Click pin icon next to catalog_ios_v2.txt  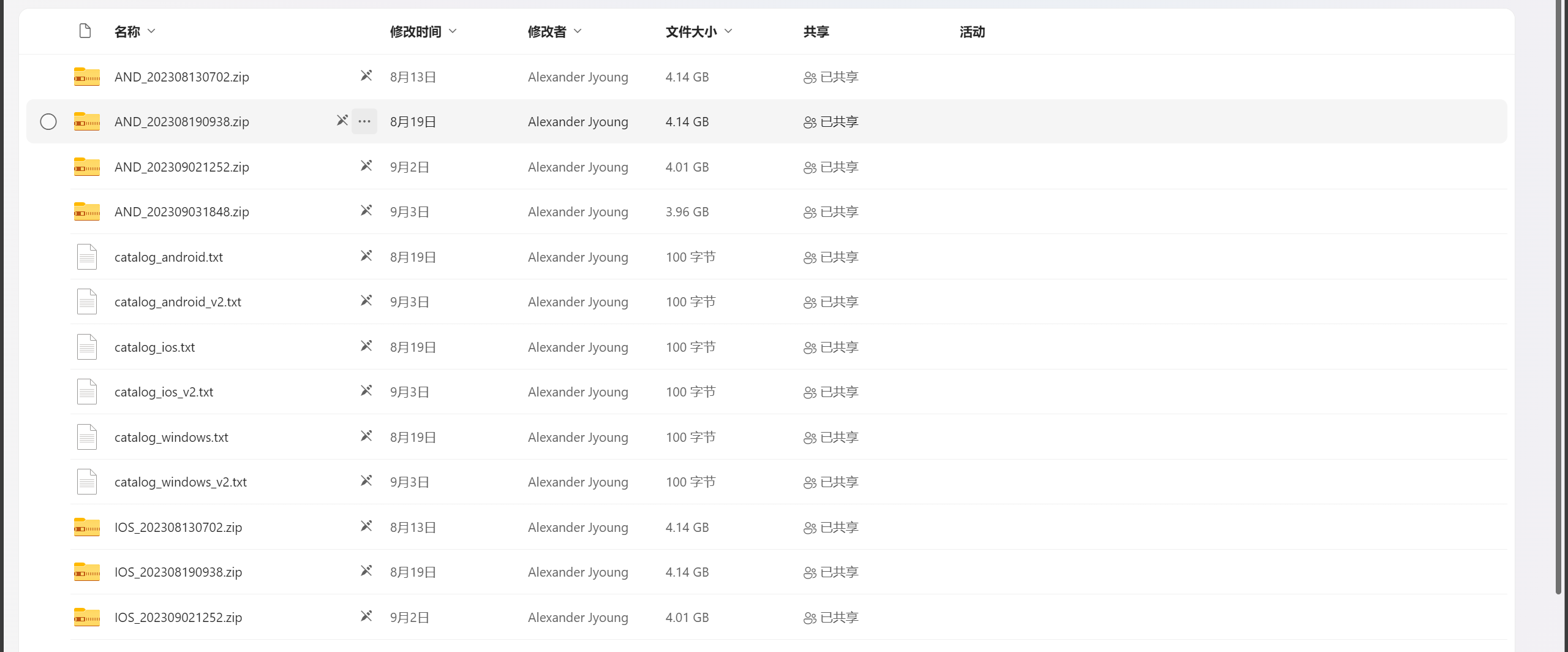tap(366, 390)
